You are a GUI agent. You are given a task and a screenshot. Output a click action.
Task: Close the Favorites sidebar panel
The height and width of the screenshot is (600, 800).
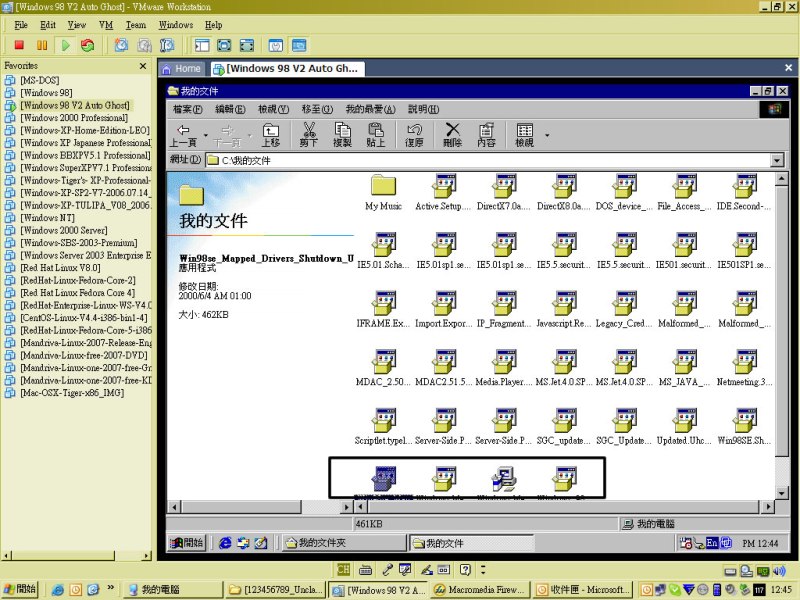click(x=143, y=66)
